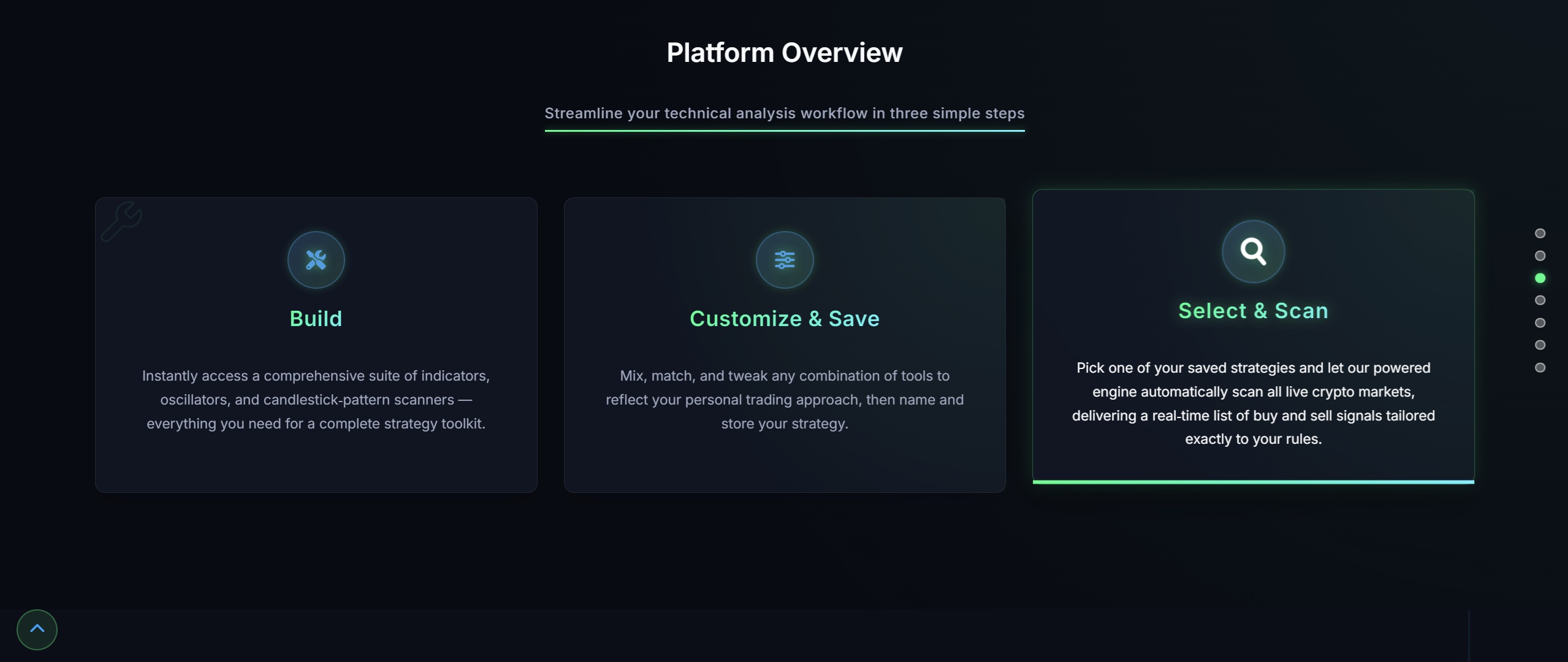This screenshot has height=662, width=1568.
Task: Jump to fifth section navigation dot
Action: click(x=1540, y=323)
